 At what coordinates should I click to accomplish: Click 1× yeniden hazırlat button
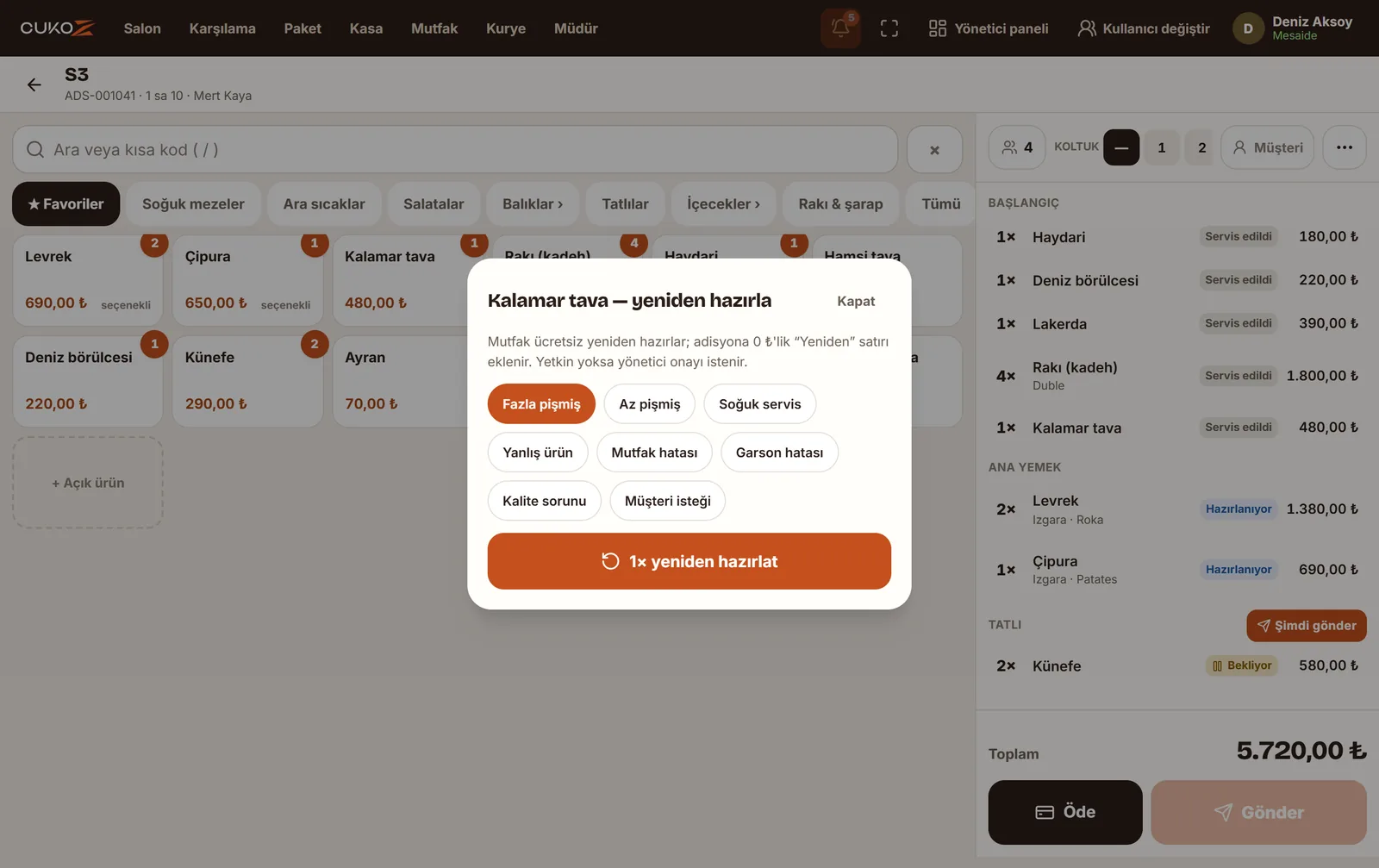pyautogui.click(x=689, y=561)
